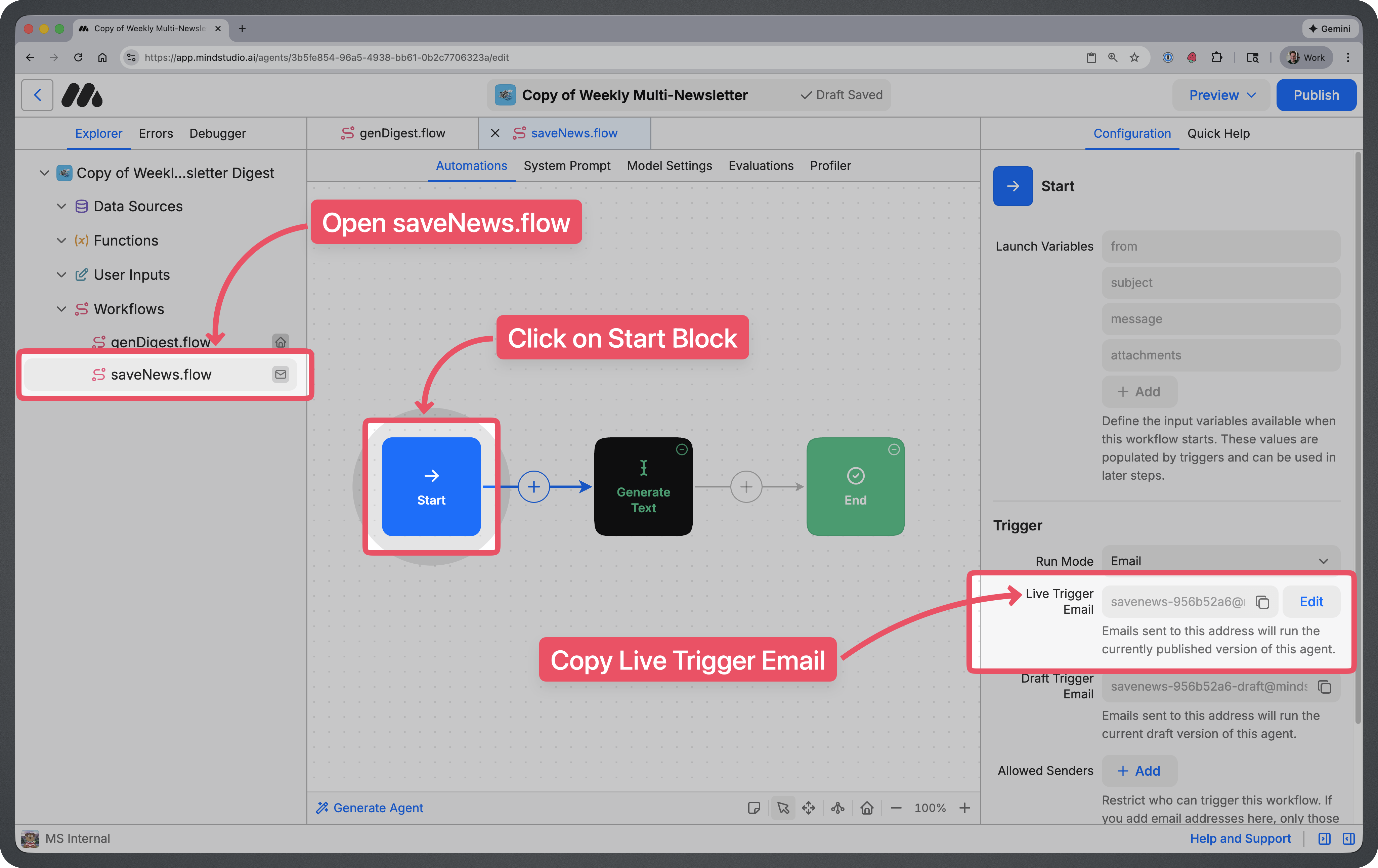Collapse the Workflows section in Explorer
This screenshot has height=868, width=1378.
tap(61, 309)
